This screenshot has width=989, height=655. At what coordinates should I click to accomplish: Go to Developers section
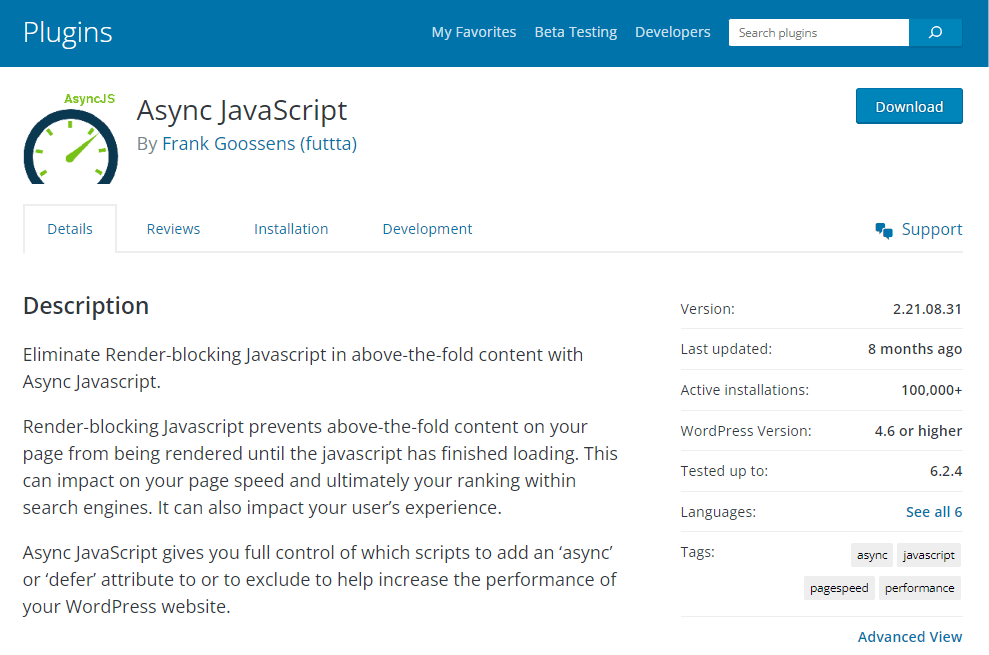click(672, 32)
